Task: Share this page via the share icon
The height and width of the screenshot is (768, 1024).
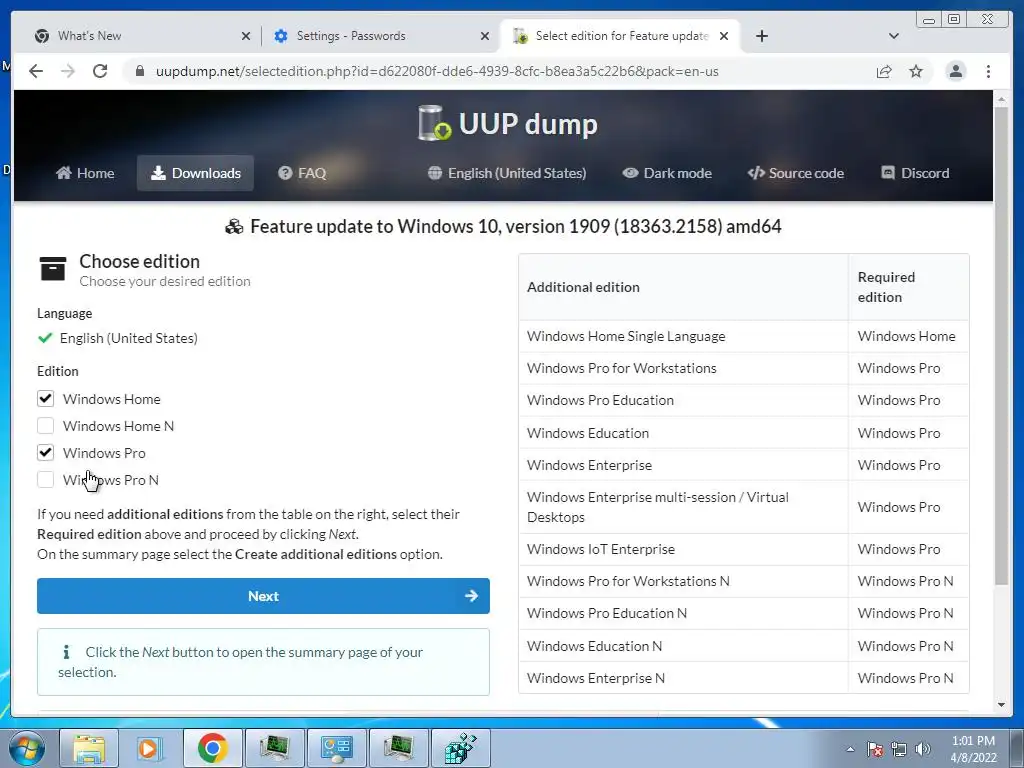Action: click(x=884, y=71)
